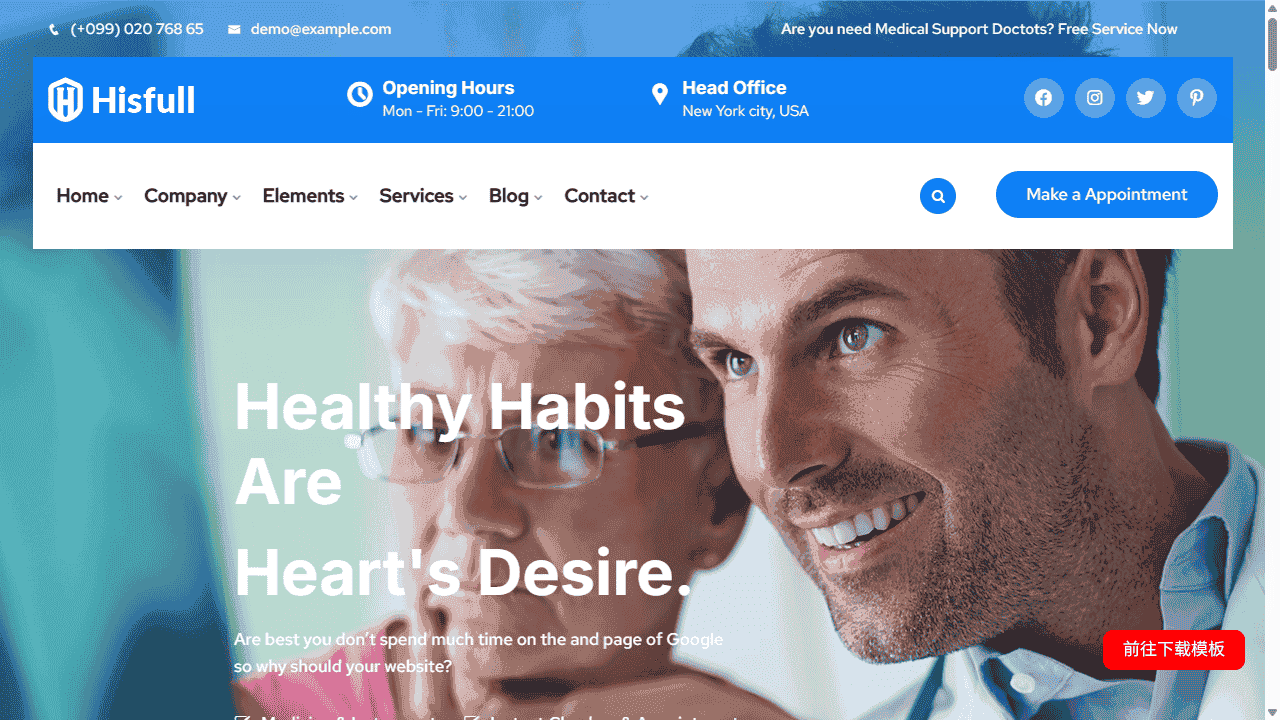Click the Hisfull shield logo
The image size is (1280, 720).
click(x=65, y=100)
